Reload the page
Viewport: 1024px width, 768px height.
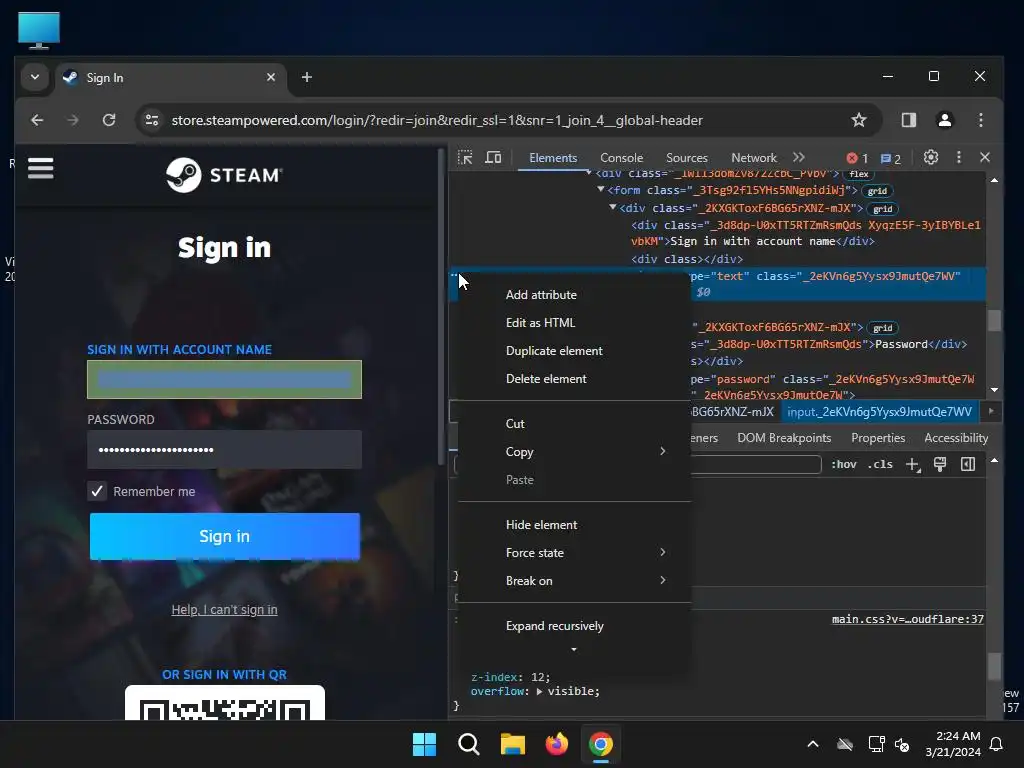(109, 120)
